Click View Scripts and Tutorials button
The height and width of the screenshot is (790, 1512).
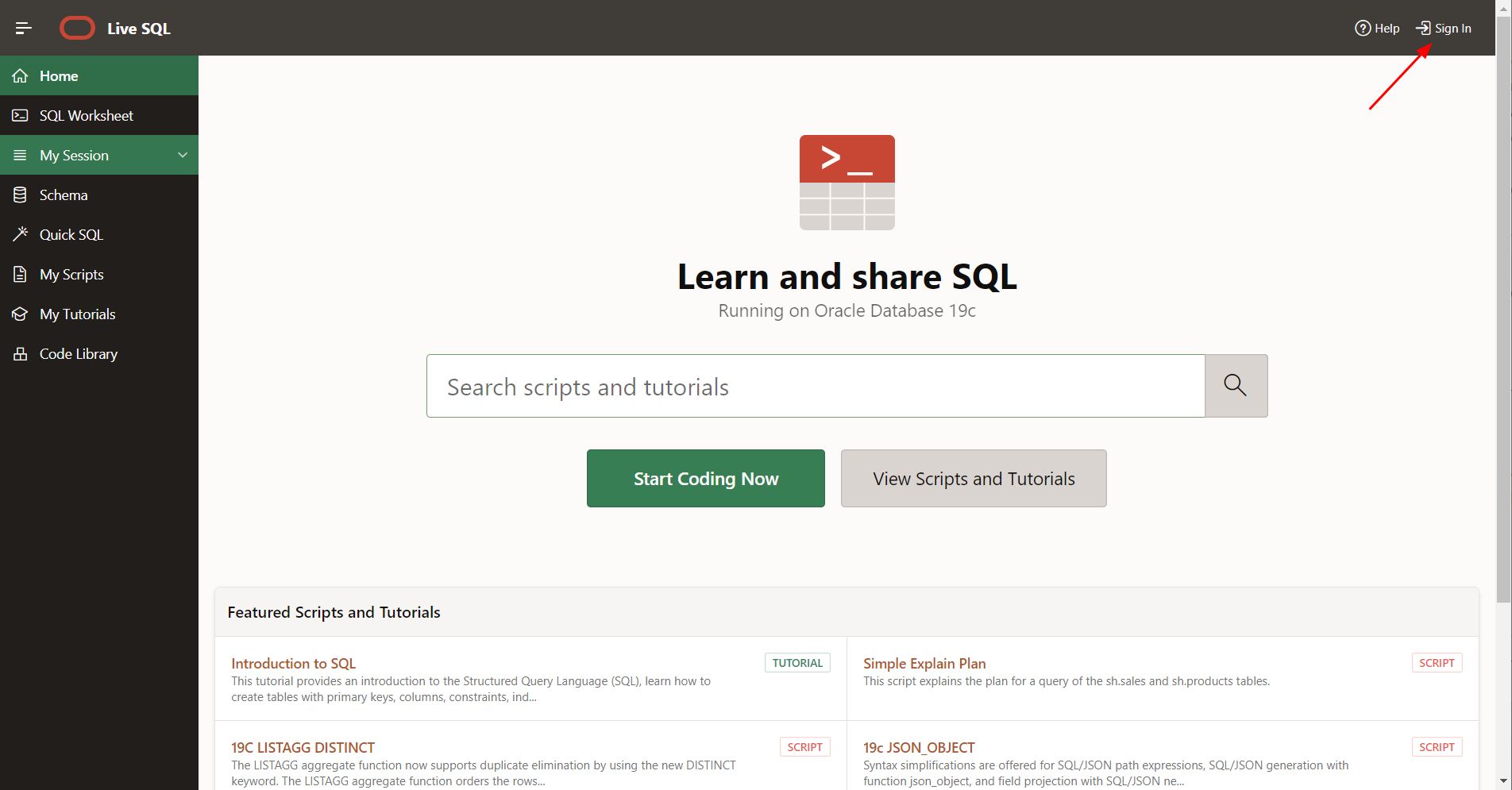(x=974, y=478)
